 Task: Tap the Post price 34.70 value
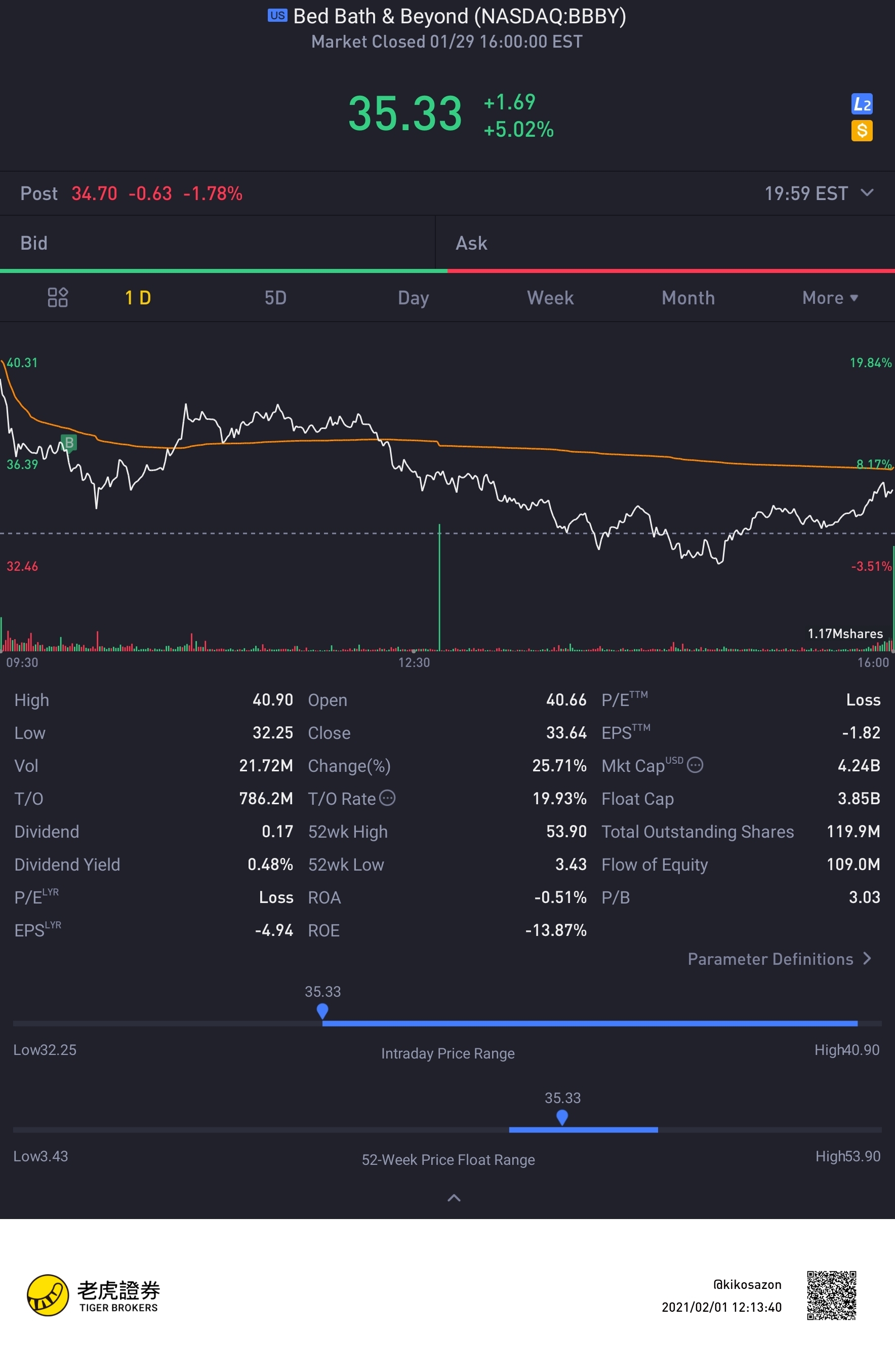(94, 193)
